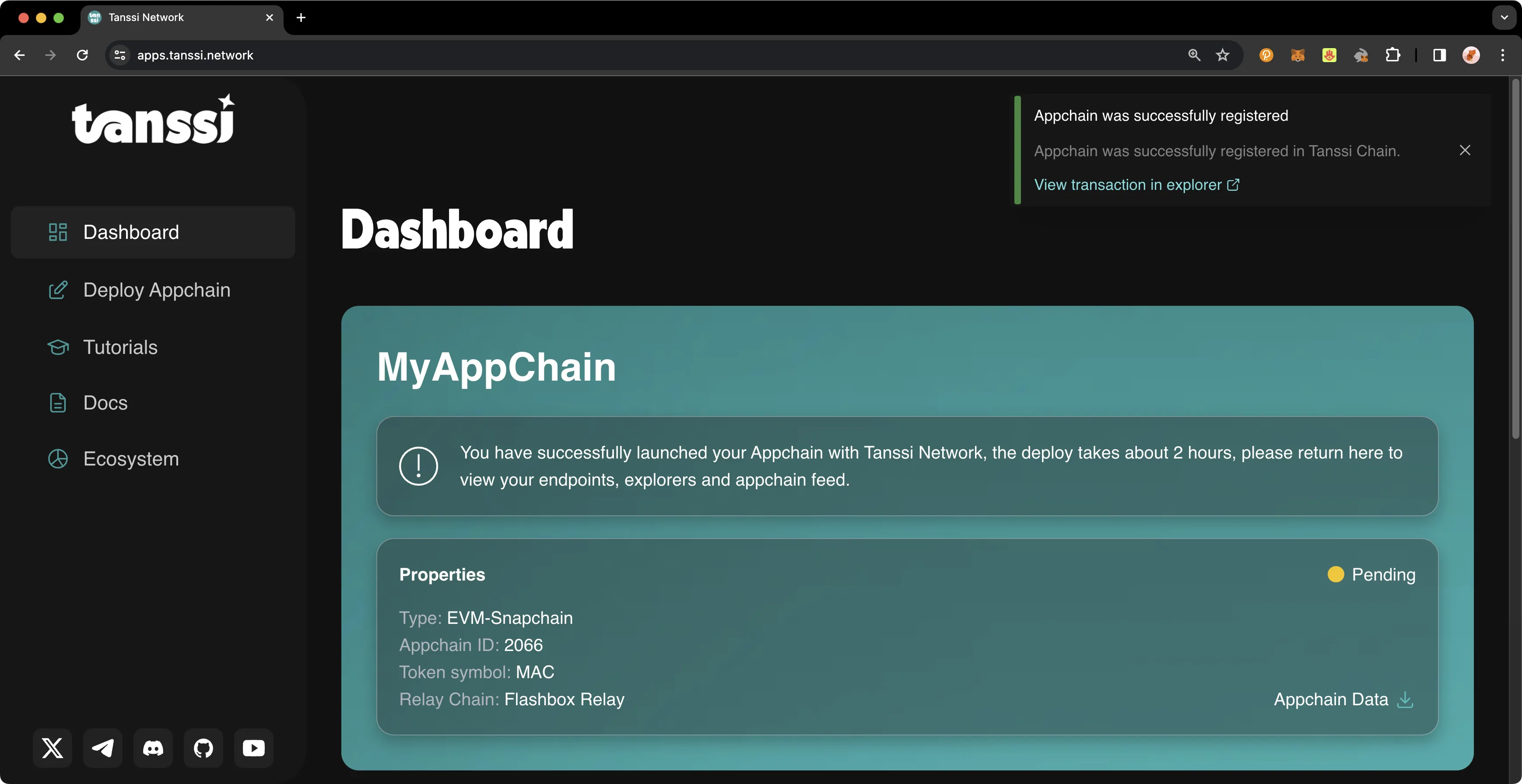Close the Tanssi Network tab
This screenshot has width=1522, height=784.
coord(270,18)
